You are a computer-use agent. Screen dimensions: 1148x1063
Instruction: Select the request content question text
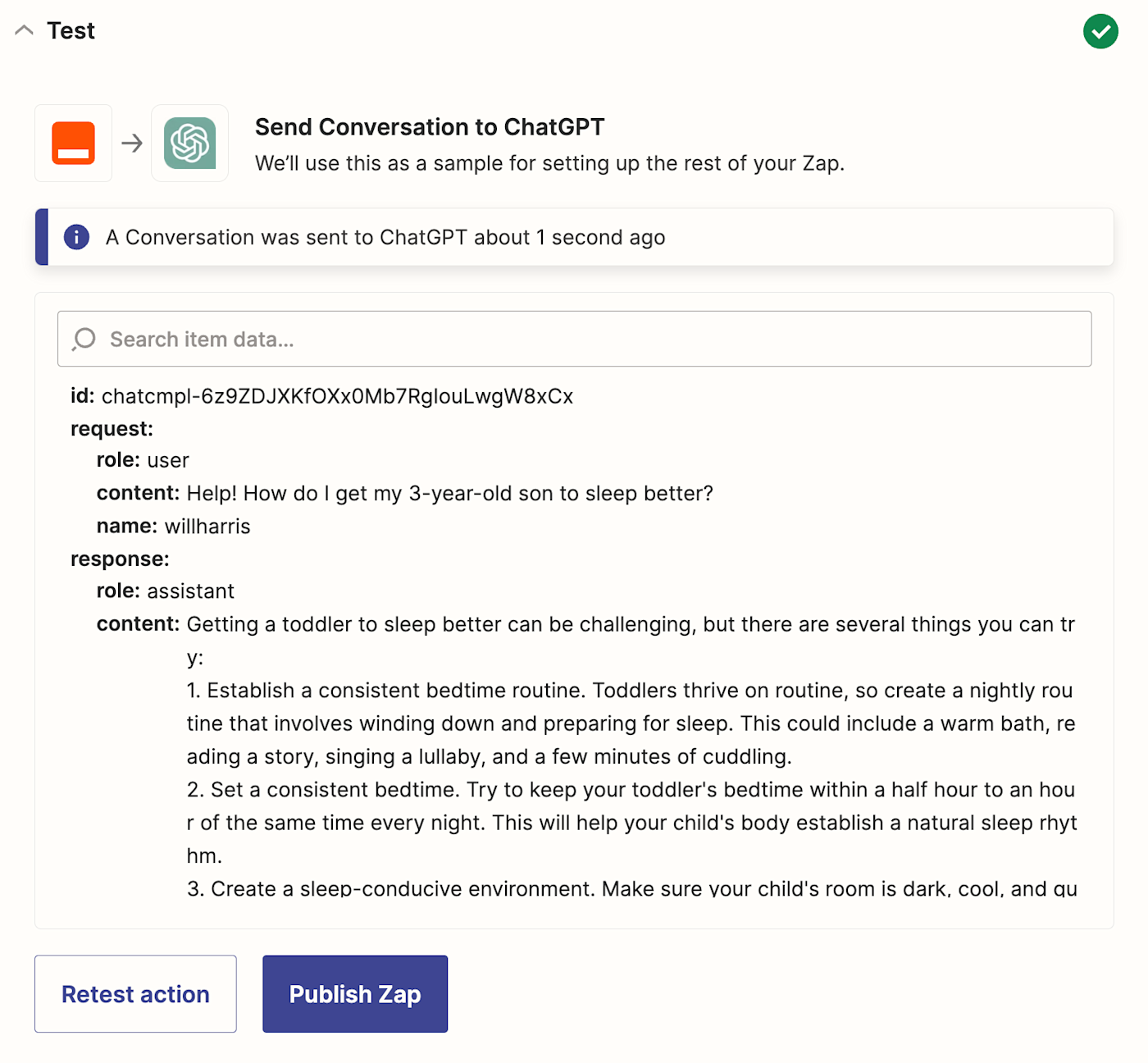[x=449, y=493]
